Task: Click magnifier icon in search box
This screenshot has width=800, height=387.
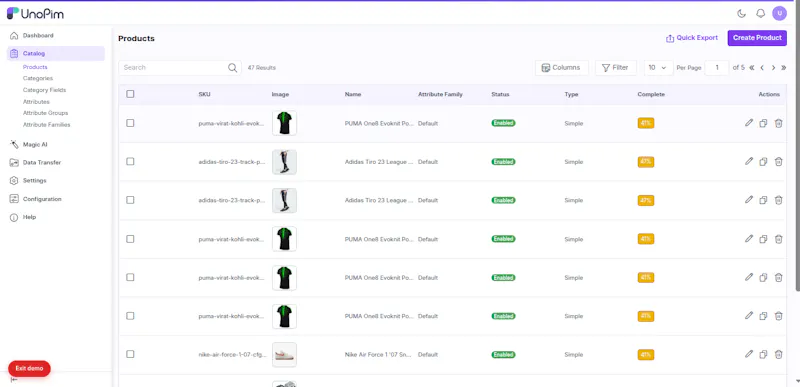Action: pyautogui.click(x=232, y=68)
